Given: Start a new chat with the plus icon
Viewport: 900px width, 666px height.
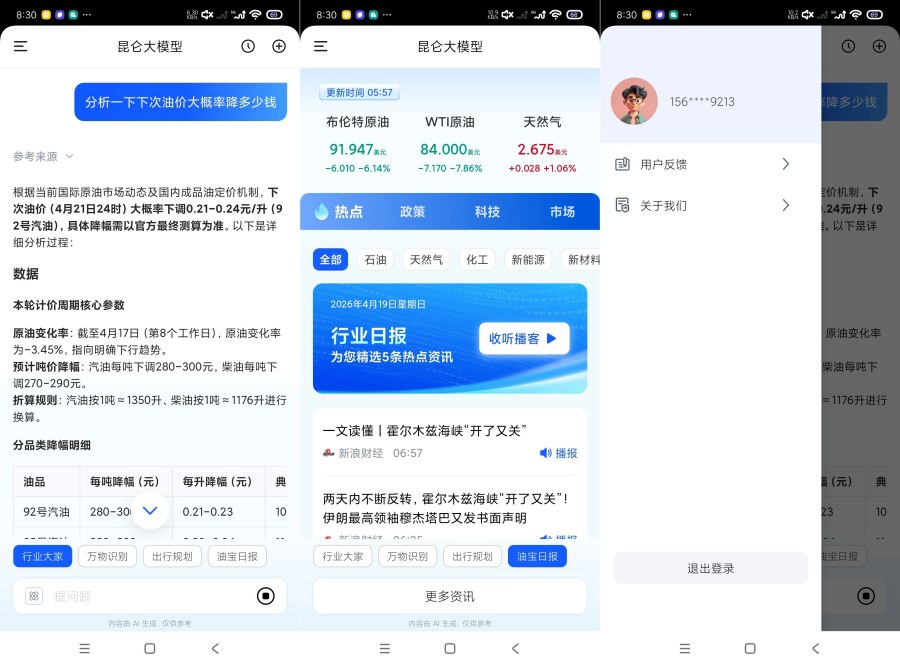Looking at the screenshot, I should point(279,46).
